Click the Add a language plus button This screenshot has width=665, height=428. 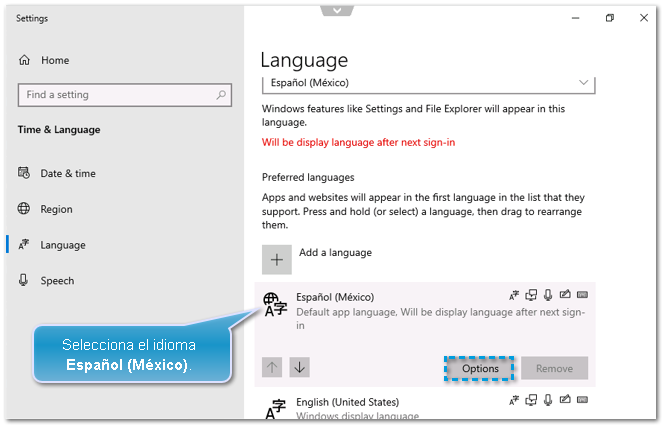tap(277, 260)
